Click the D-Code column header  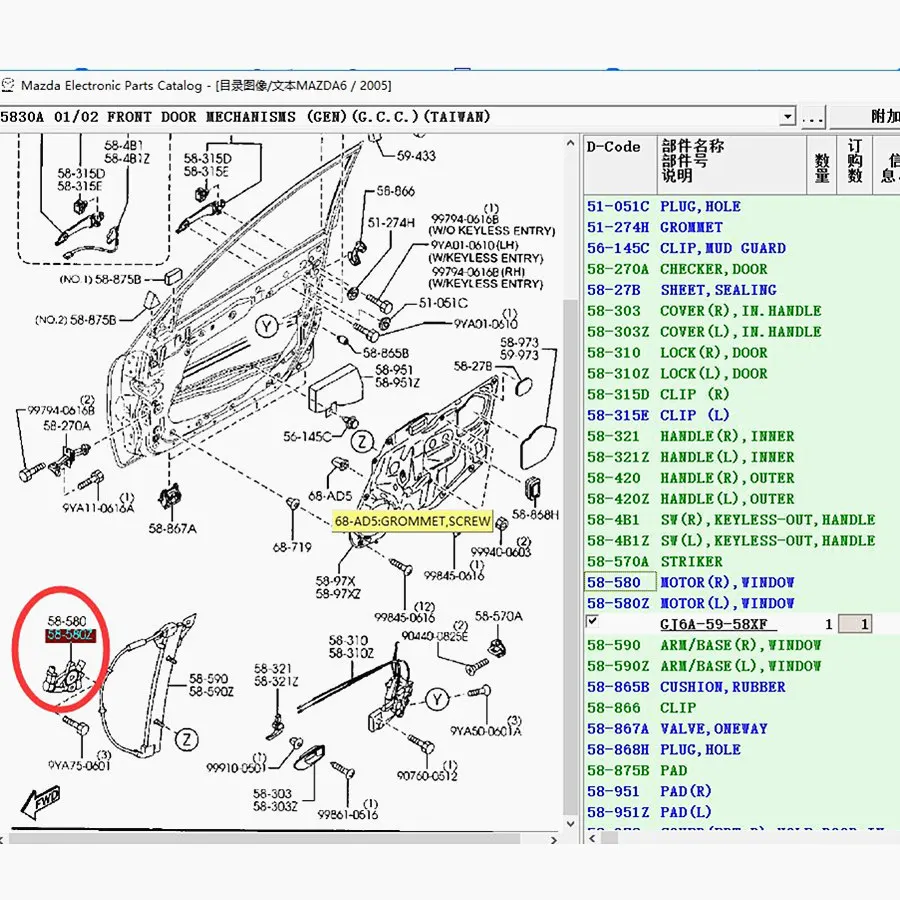coord(620,165)
